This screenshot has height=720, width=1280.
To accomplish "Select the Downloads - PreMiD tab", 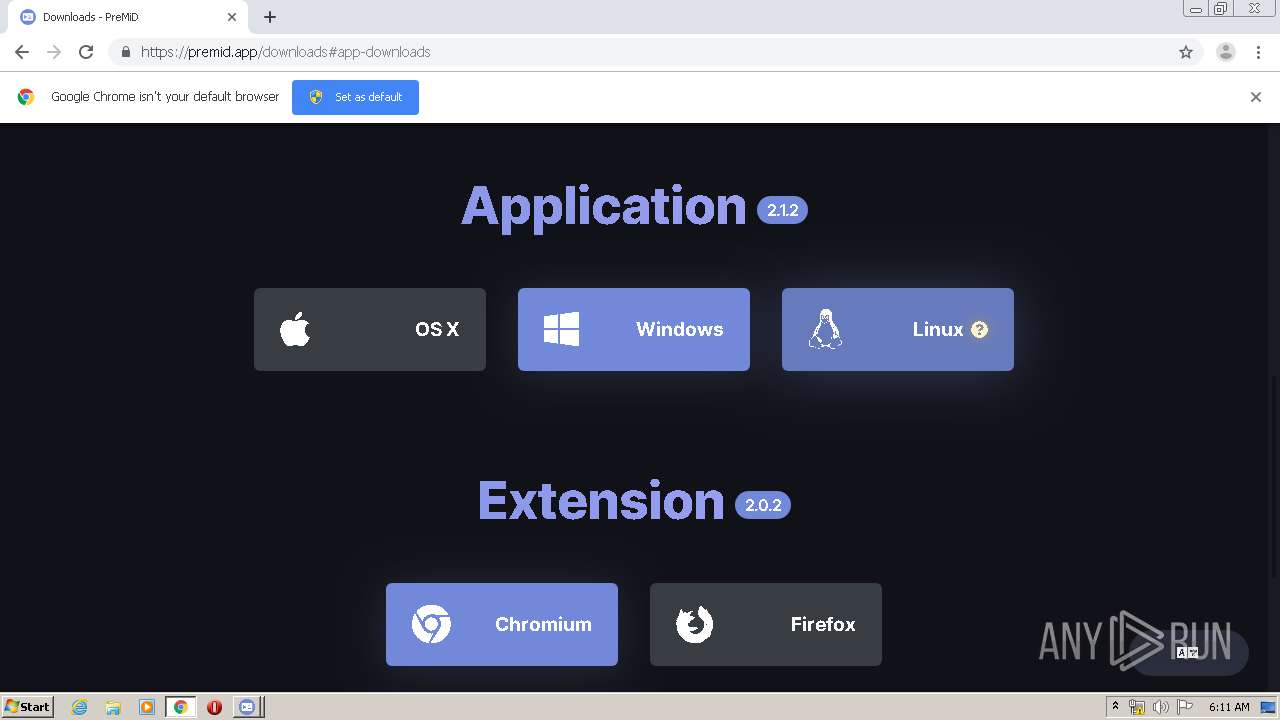I will [129, 17].
